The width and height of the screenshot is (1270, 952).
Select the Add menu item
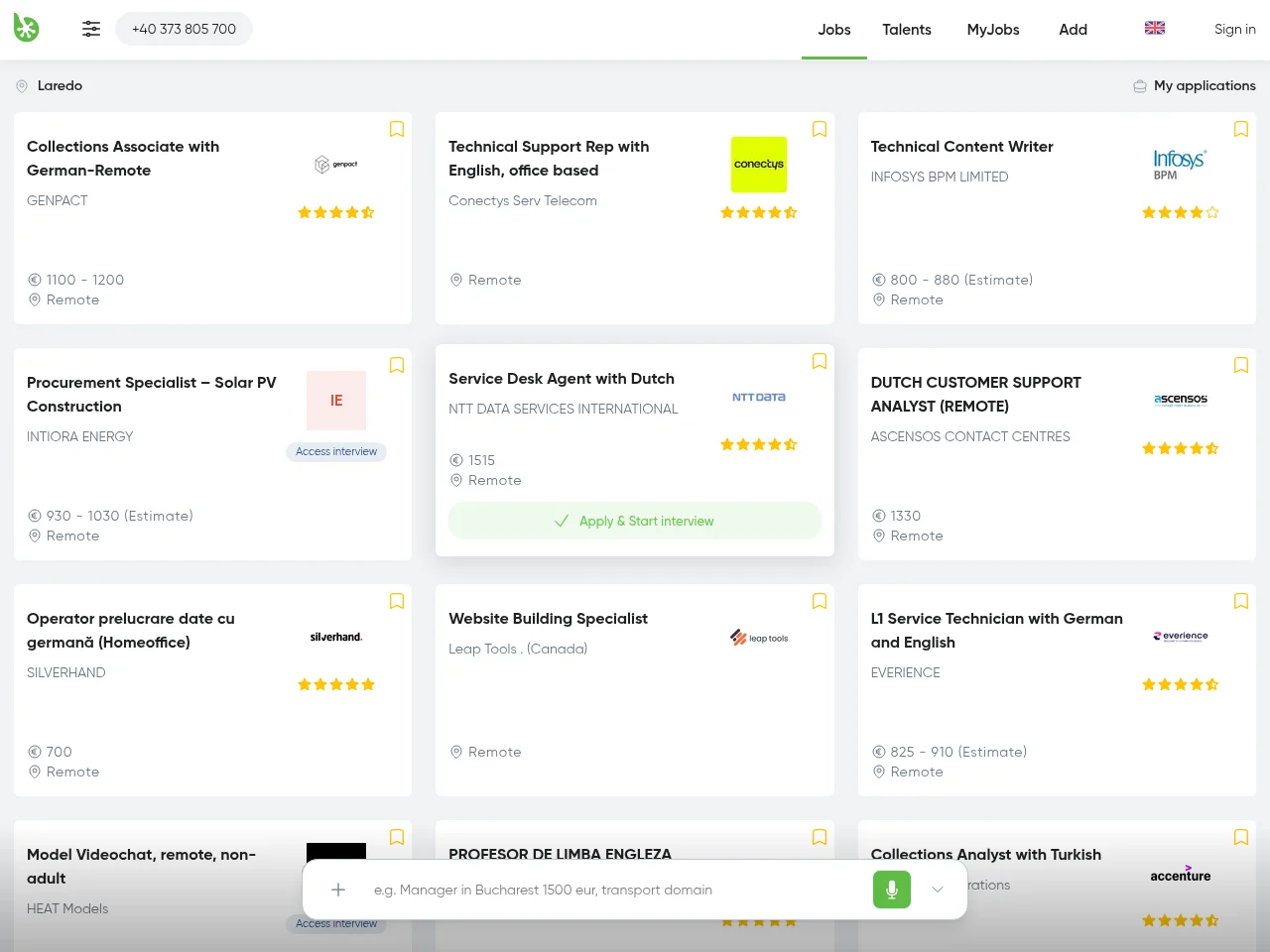1073,30
